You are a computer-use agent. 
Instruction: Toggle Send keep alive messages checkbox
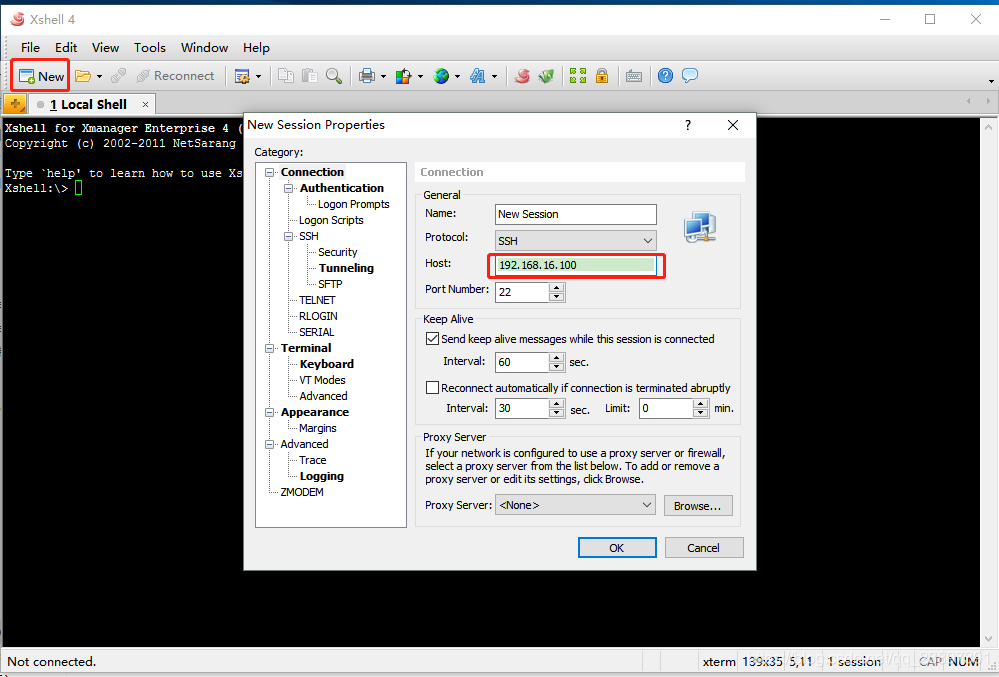click(x=433, y=339)
